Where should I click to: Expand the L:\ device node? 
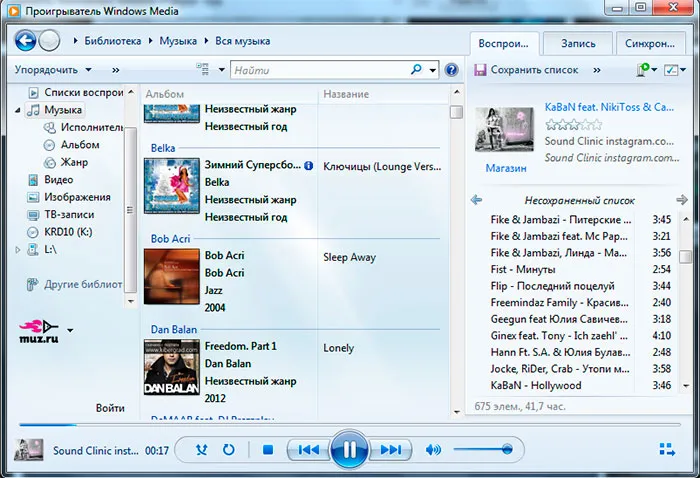18,249
